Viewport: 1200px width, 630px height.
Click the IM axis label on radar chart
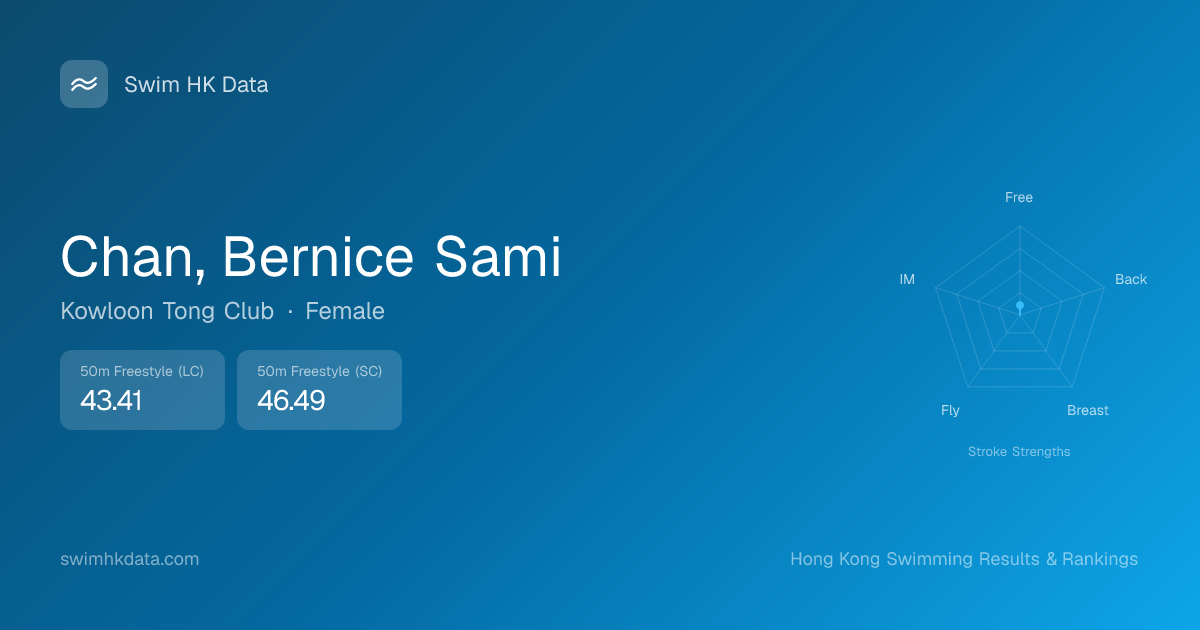click(907, 280)
